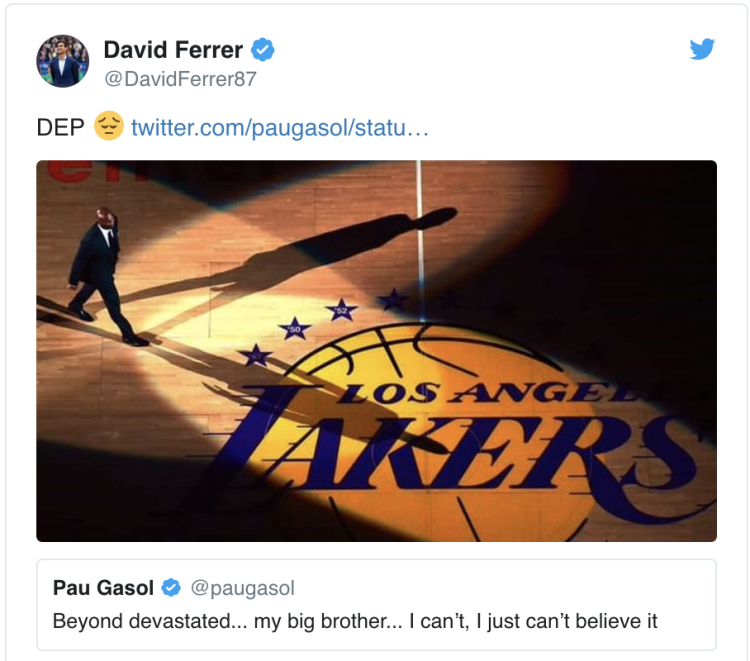Open the @paugasol handle
Viewport: 750px width, 661px height.
click(x=242, y=588)
